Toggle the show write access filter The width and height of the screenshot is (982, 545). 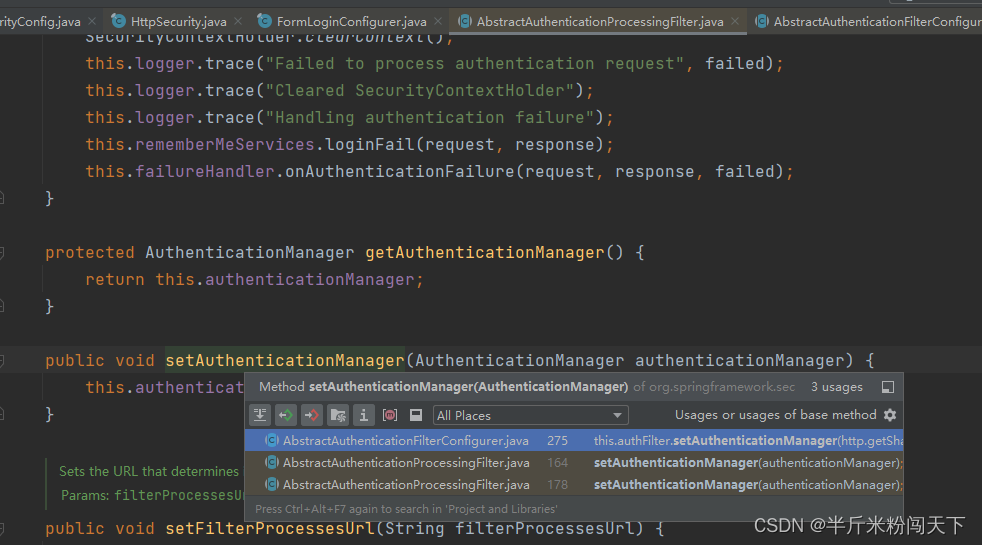312,415
